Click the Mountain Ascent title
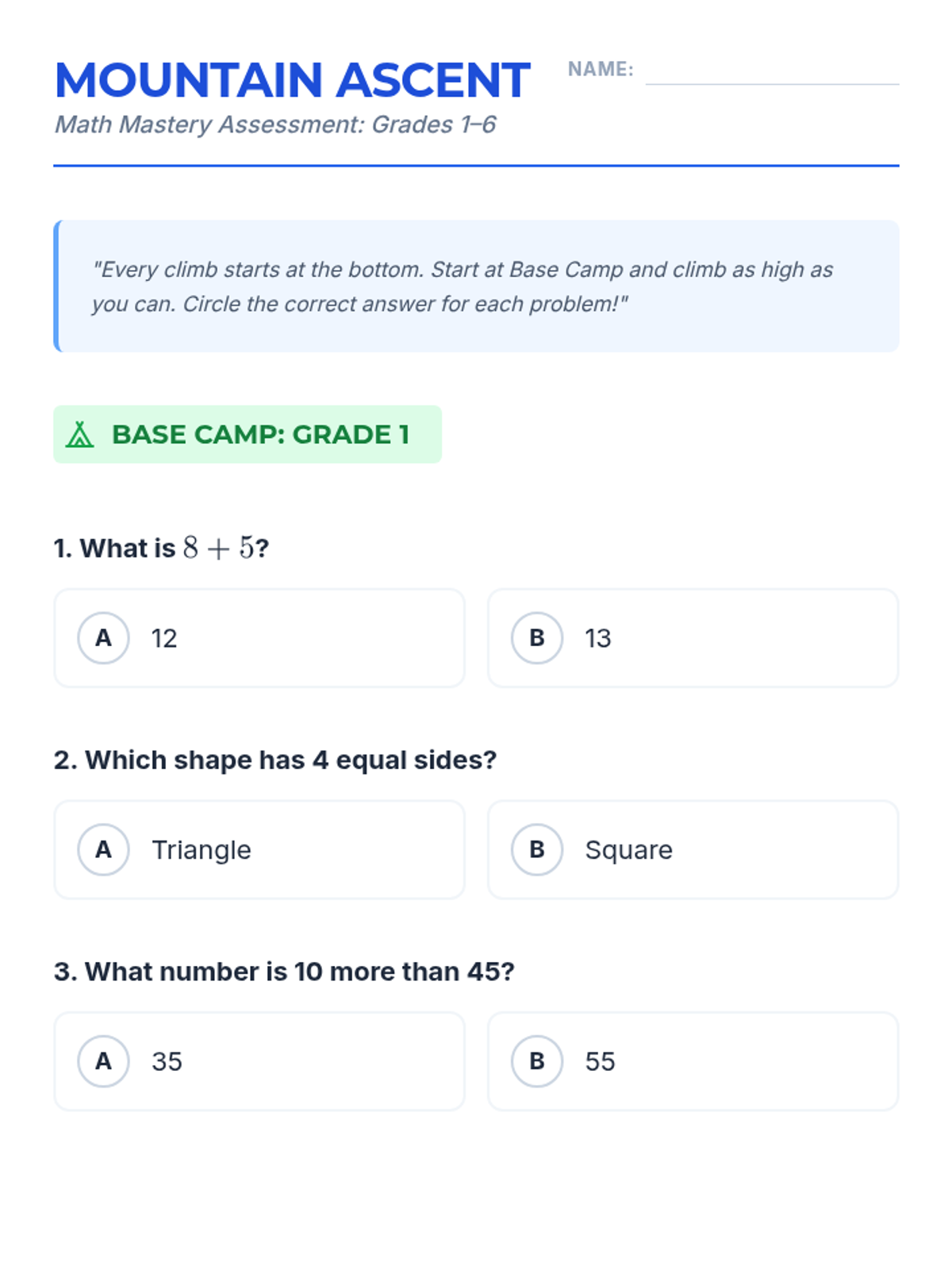 pyautogui.click(x=292, y=80)
